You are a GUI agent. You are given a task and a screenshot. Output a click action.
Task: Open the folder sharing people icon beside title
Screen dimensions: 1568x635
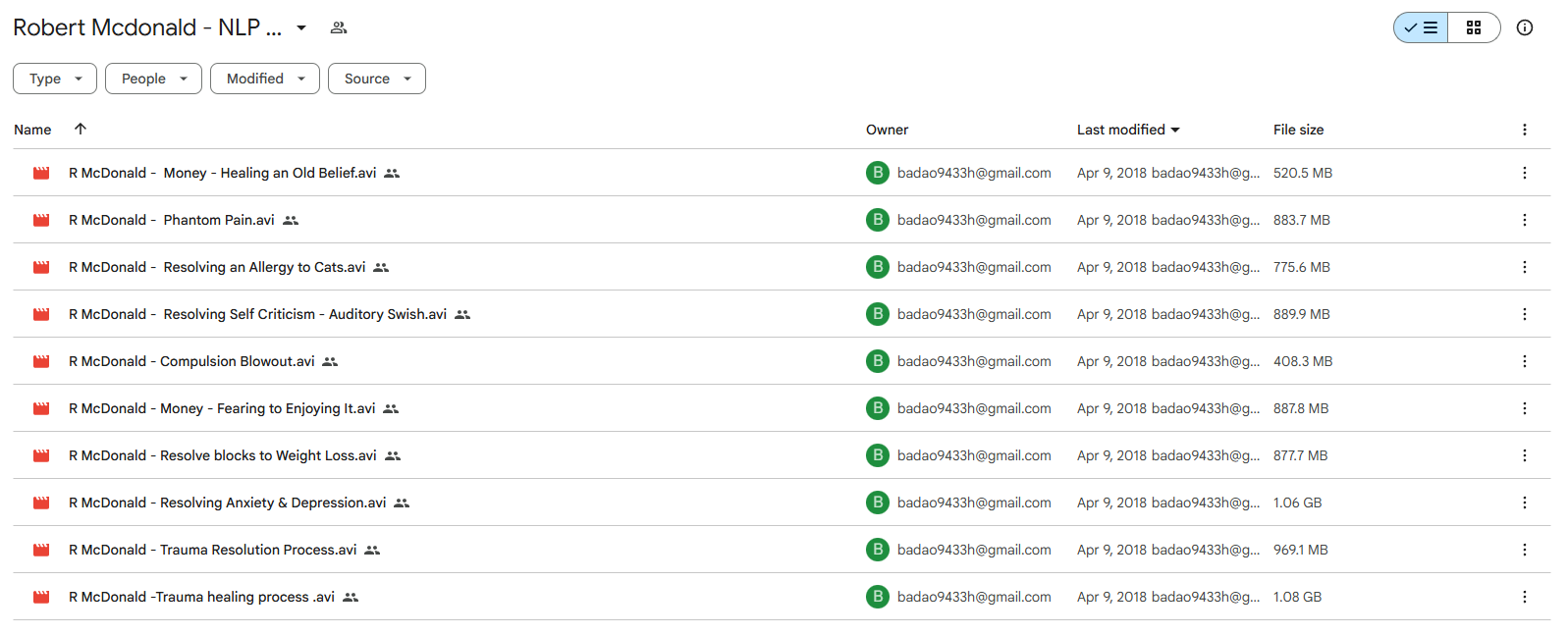[x=339, y=27]
